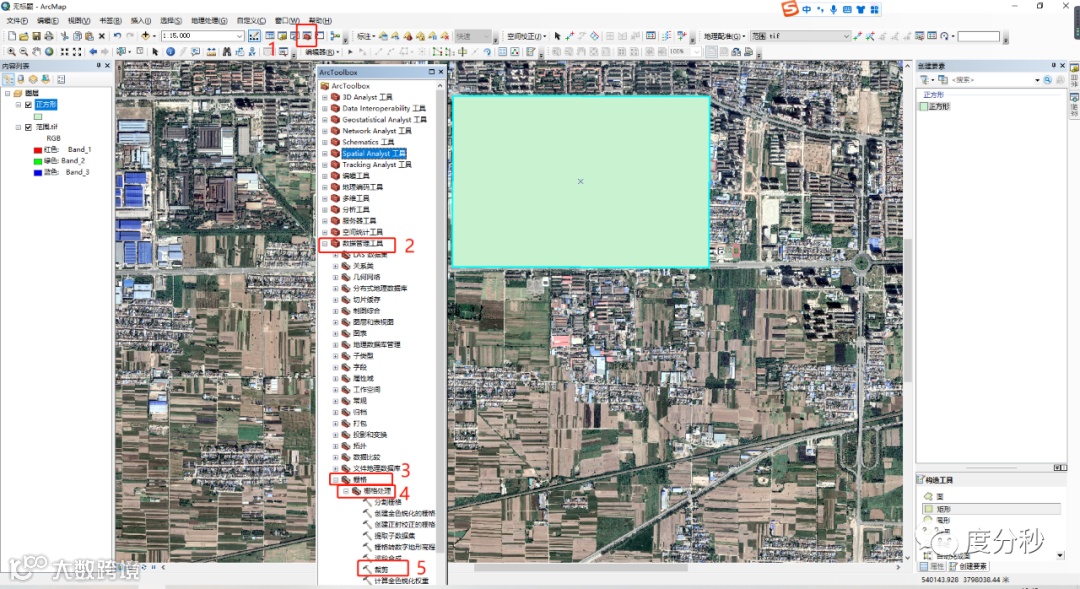Open the georeferencing layer 范围.tif dropdown
Screen dimensions: 1080x589
click(x=847, y=36)
